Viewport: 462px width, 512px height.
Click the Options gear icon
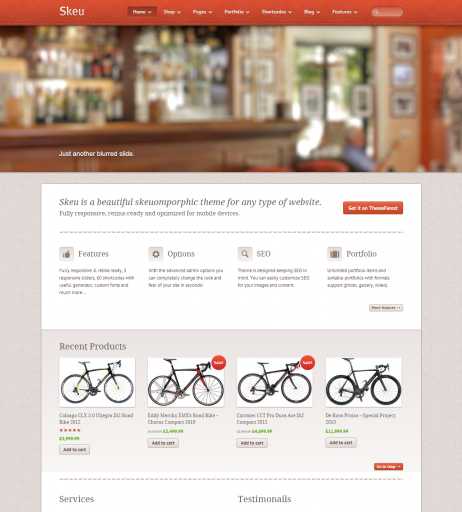click(x=156, y=254)
